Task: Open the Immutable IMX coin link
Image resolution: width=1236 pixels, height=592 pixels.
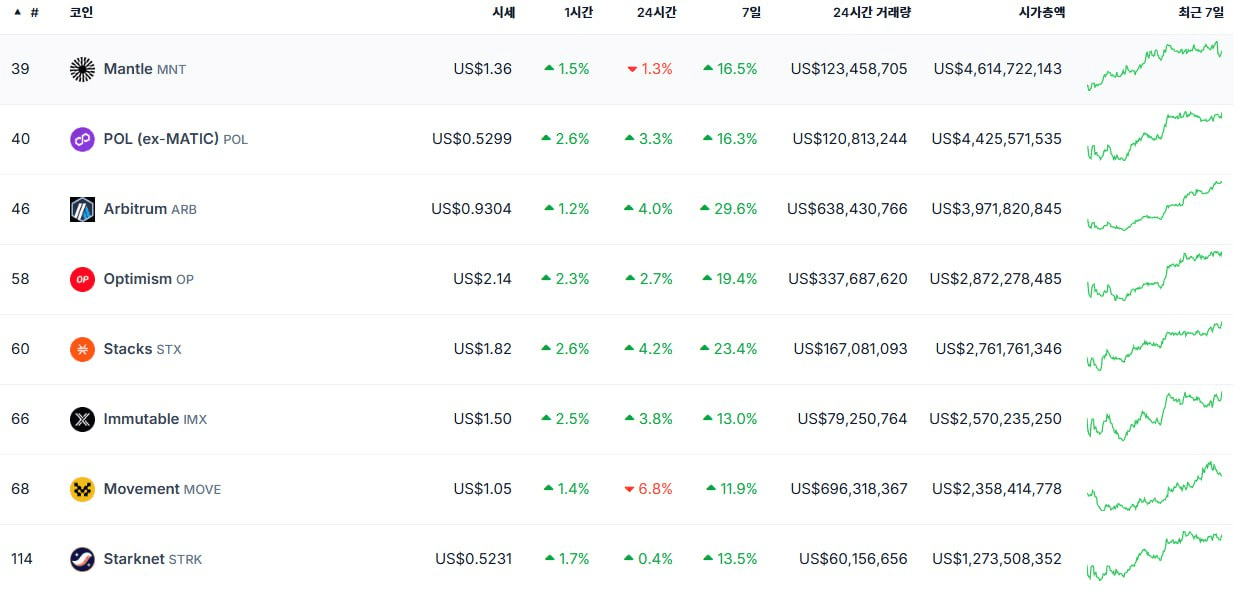Action: [155, 419]
